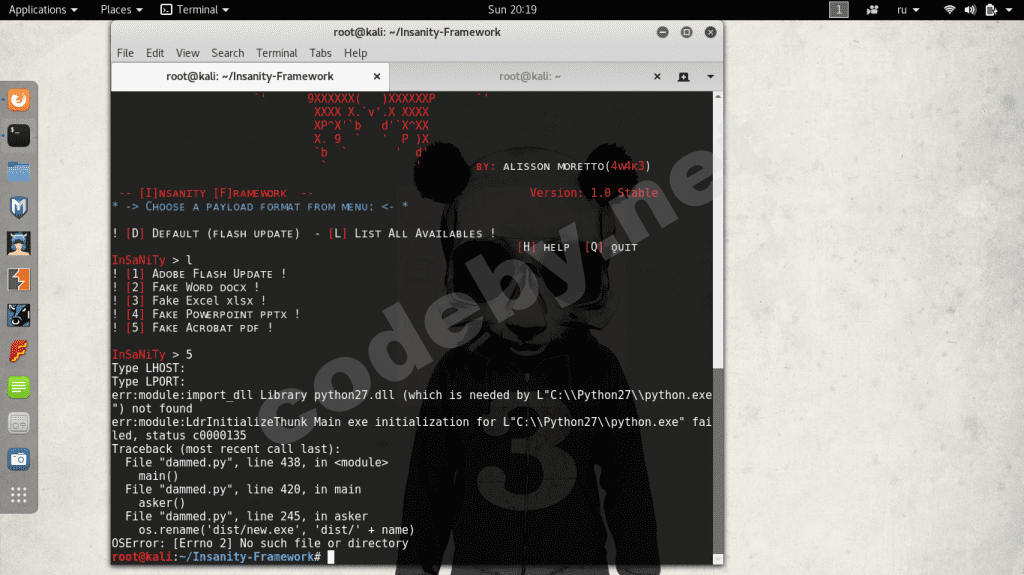Show all applications grid
Screen dimensions: 1024x575
(18, 495)
